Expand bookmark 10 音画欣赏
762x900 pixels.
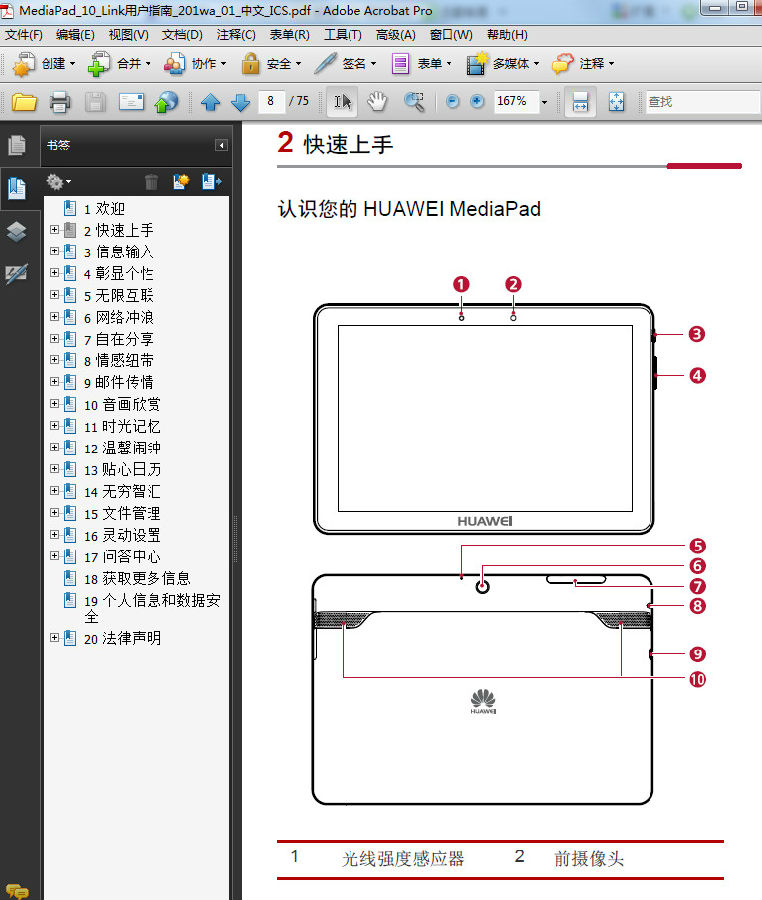pyautogui.click(x=54, y=404)
